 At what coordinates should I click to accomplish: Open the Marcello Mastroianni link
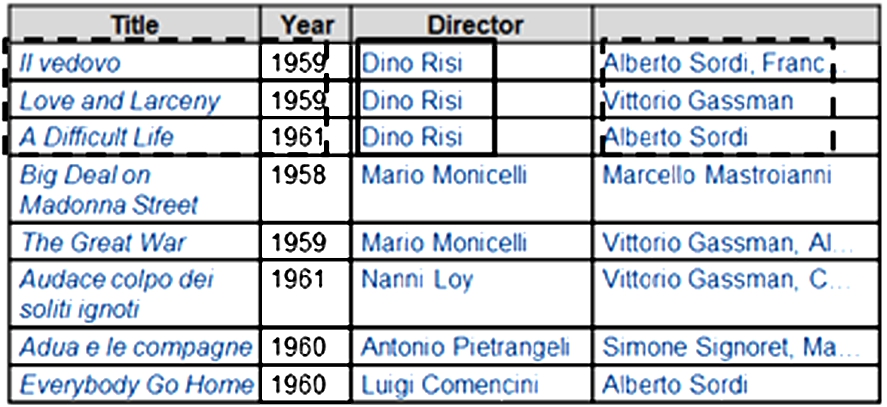click(717, 175)
